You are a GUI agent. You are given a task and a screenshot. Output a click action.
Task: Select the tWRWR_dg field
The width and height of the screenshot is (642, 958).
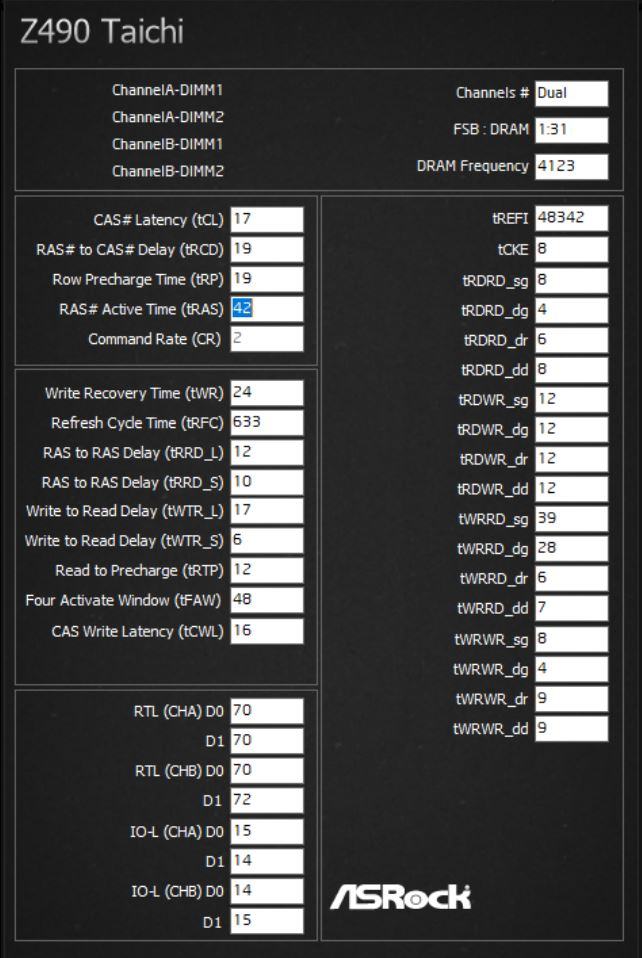pyautogui.click(x=572, y=669)
